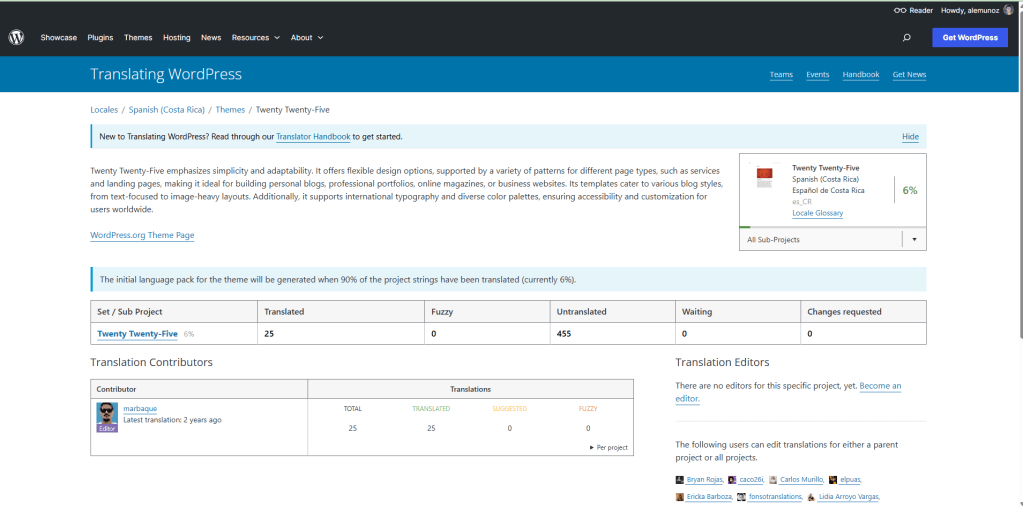Click fonsotranslations avatar image
Viewport: 1023px width, 507px height.
tap(741, 497)
